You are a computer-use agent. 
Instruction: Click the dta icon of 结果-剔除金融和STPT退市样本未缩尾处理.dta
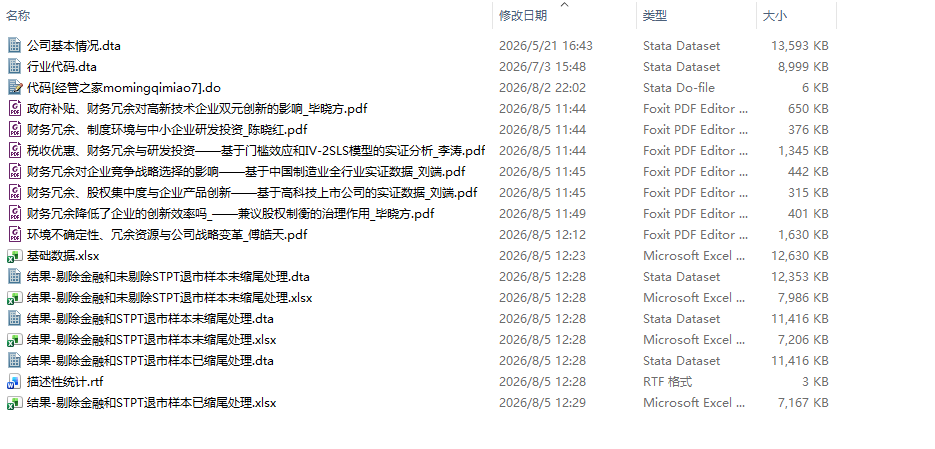pos(15,318)
